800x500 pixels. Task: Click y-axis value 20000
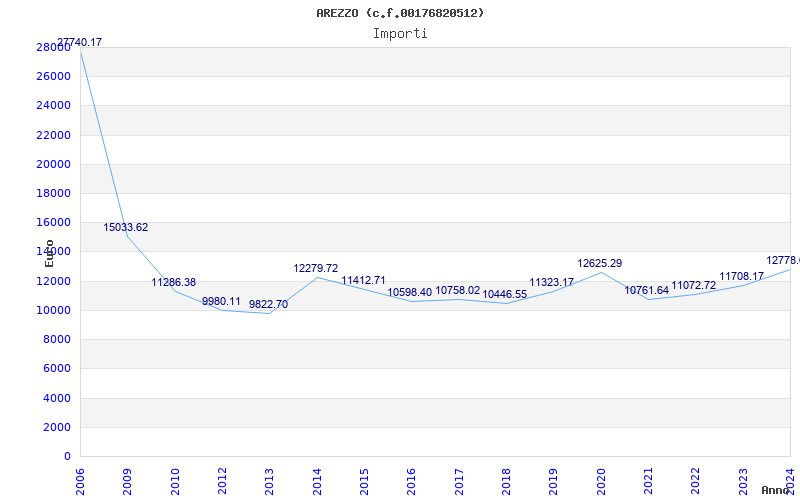(53, 164)
